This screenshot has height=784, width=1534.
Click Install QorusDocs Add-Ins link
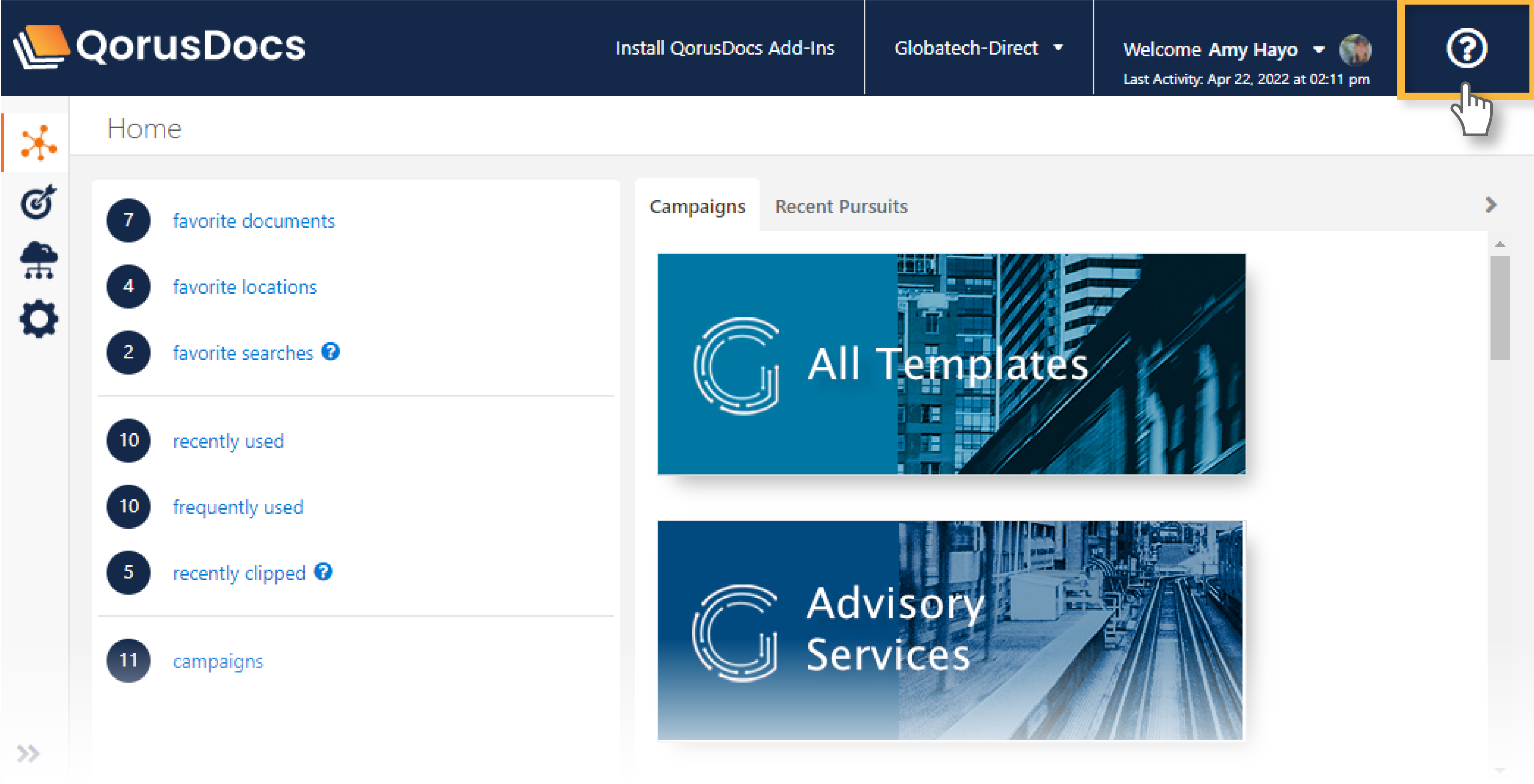coord(725,48)
